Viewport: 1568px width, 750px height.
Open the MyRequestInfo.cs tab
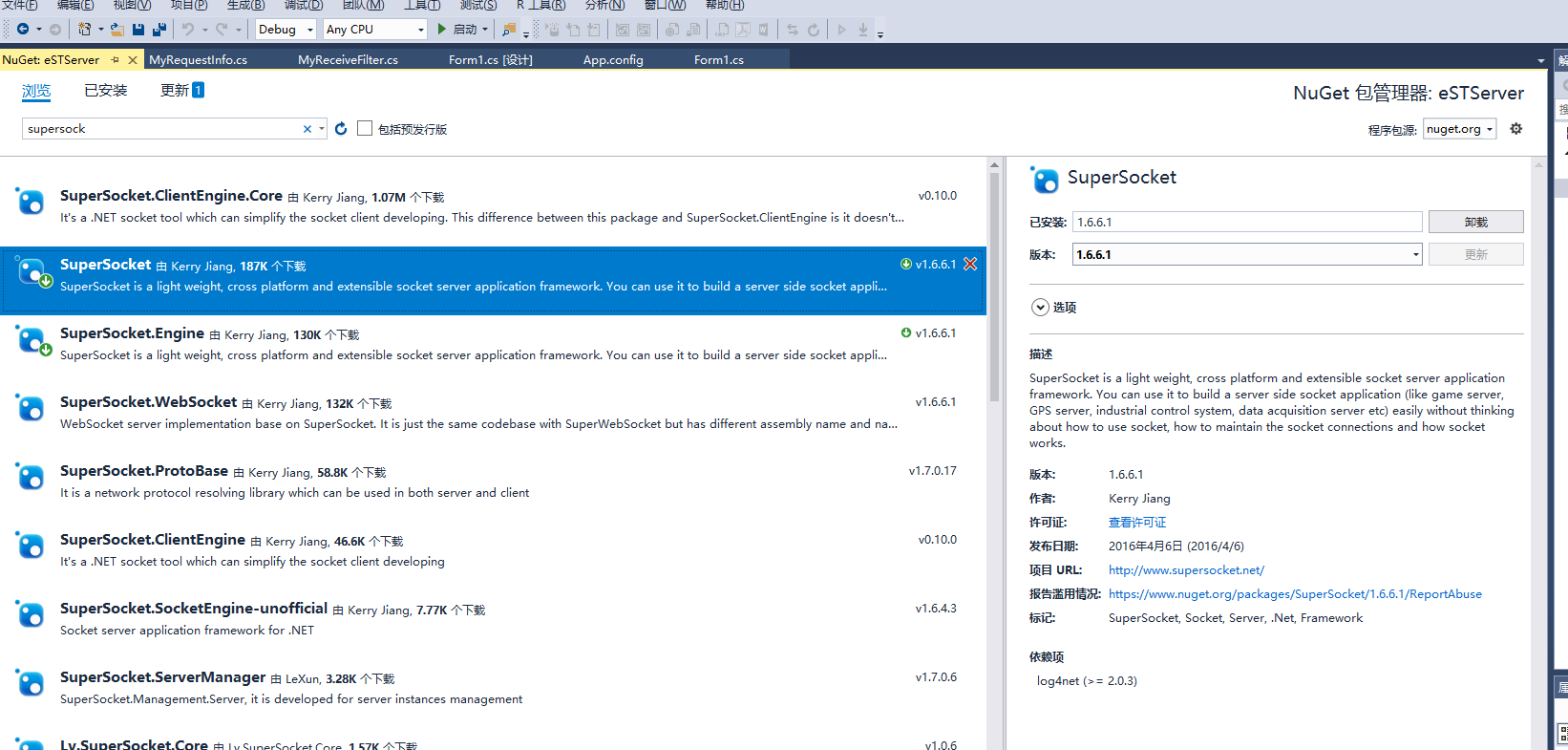pyautogui.click(x=199, y=59)
